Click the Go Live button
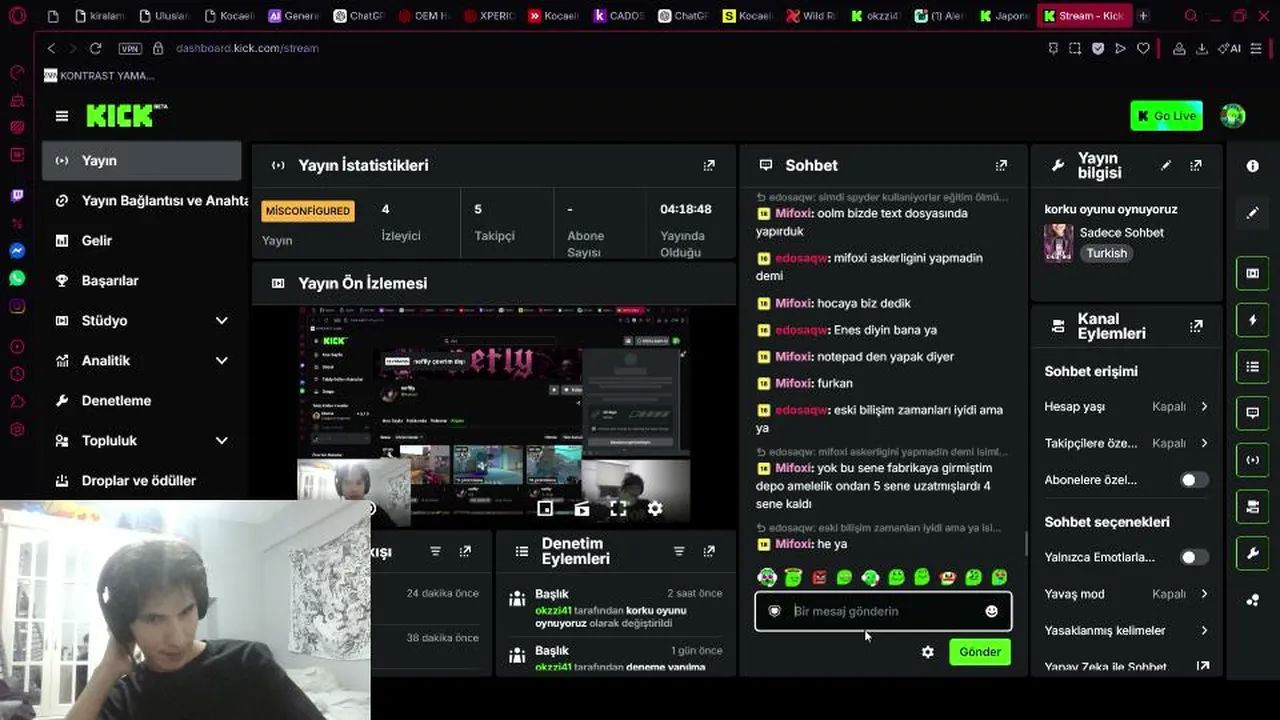Screen dimensions: 1280x720 pos(1166,116)
